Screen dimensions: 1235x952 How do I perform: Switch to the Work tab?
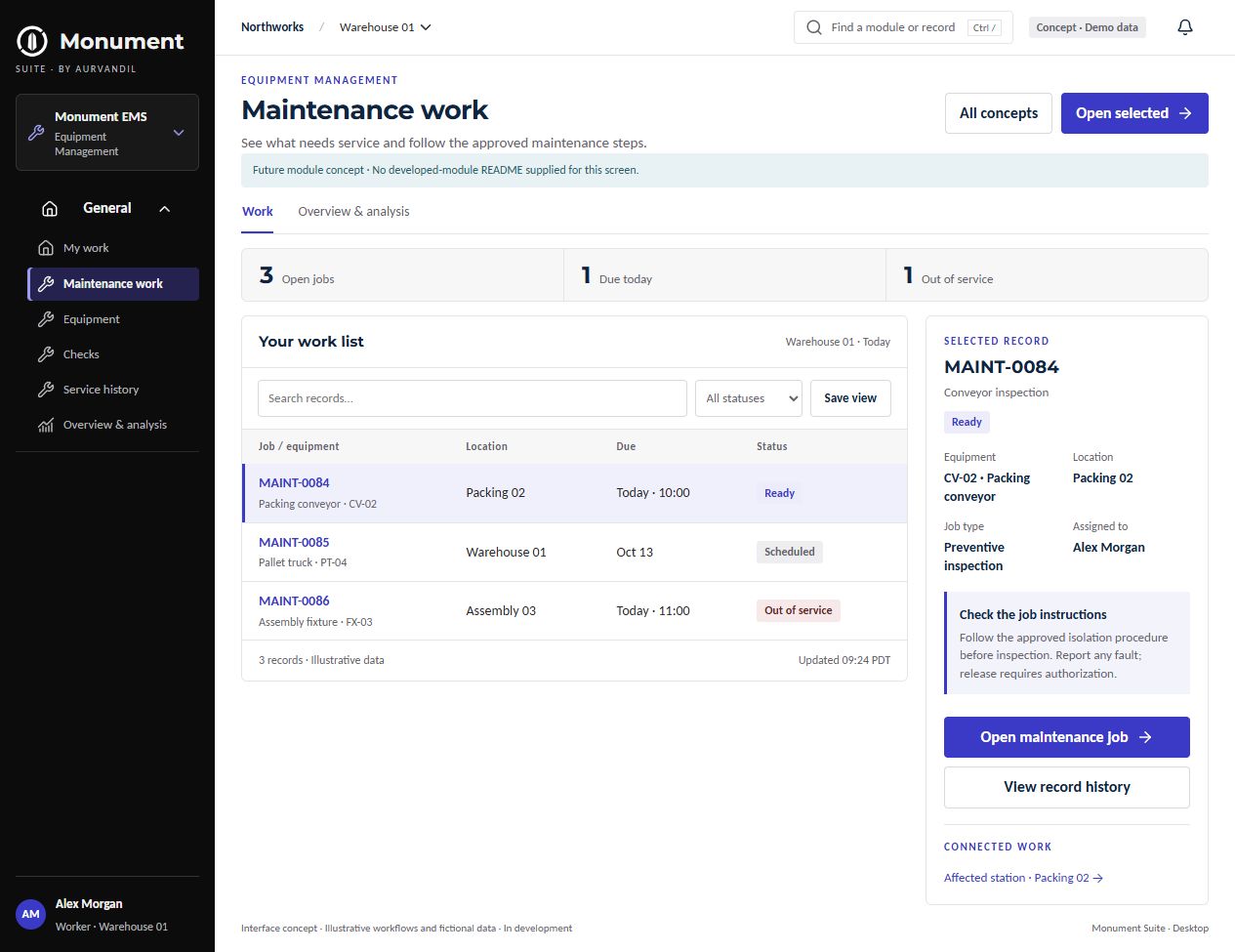pos(258,212)
